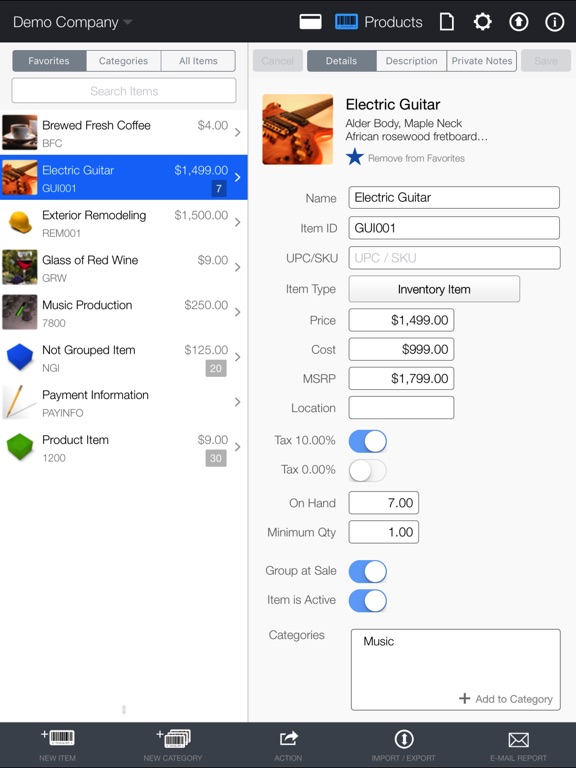Toggle the Item is Active switch

[367, 600]
